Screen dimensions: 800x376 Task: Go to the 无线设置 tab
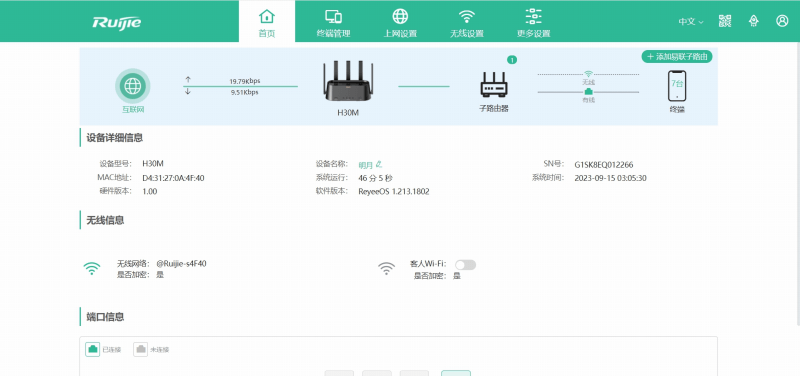click(466, 21)
